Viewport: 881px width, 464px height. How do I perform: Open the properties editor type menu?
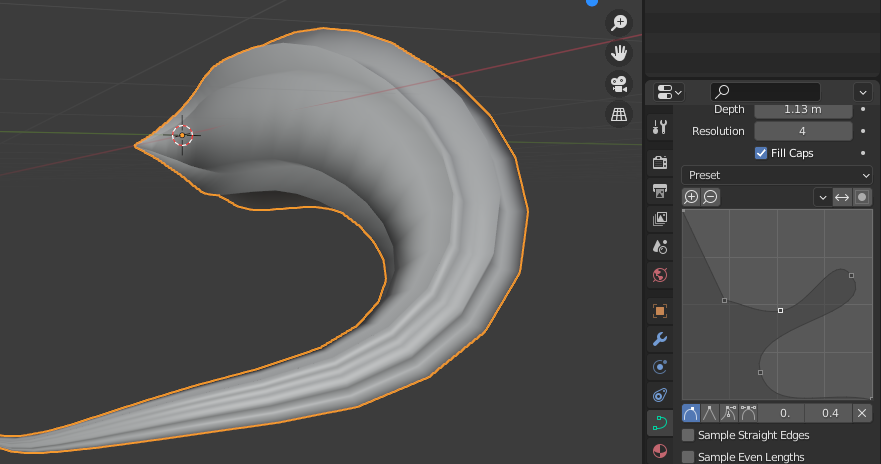(x=669, y=92)
